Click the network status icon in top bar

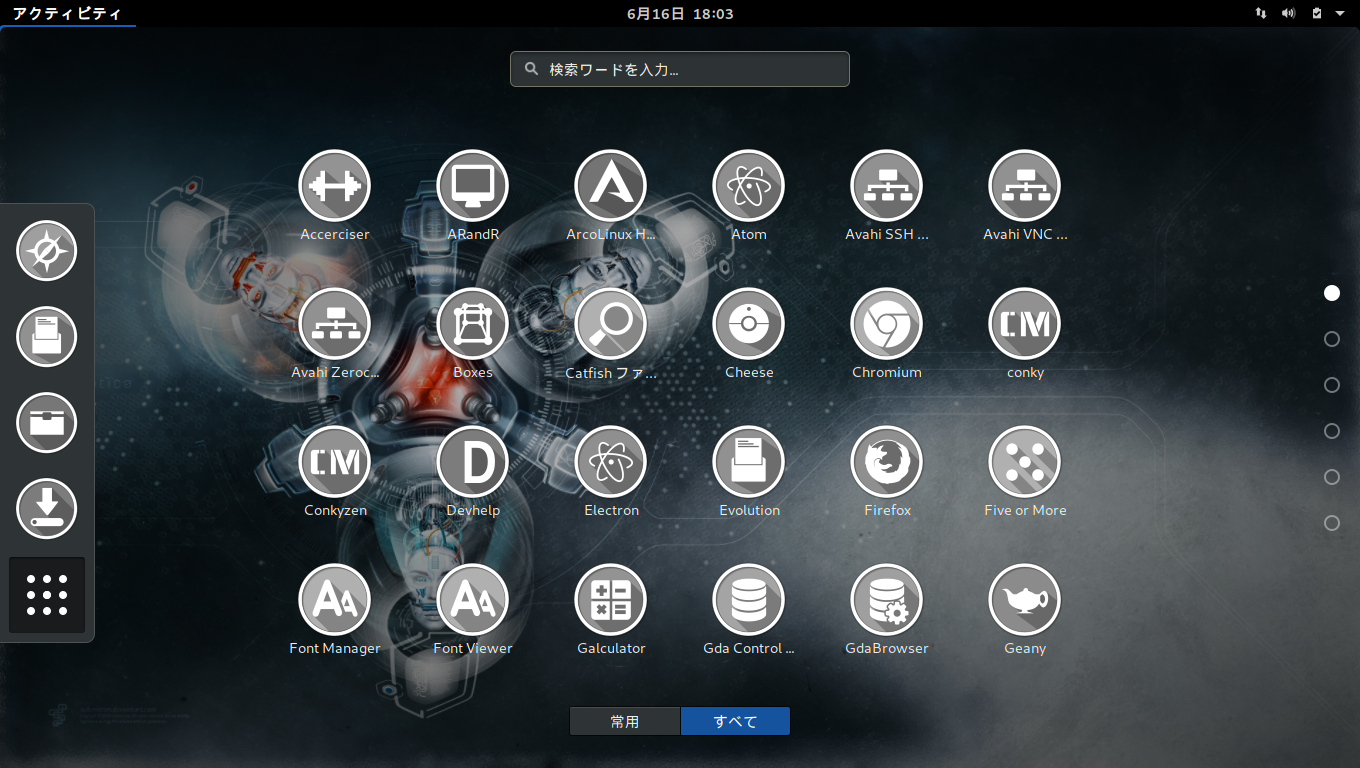point(1261,13)
